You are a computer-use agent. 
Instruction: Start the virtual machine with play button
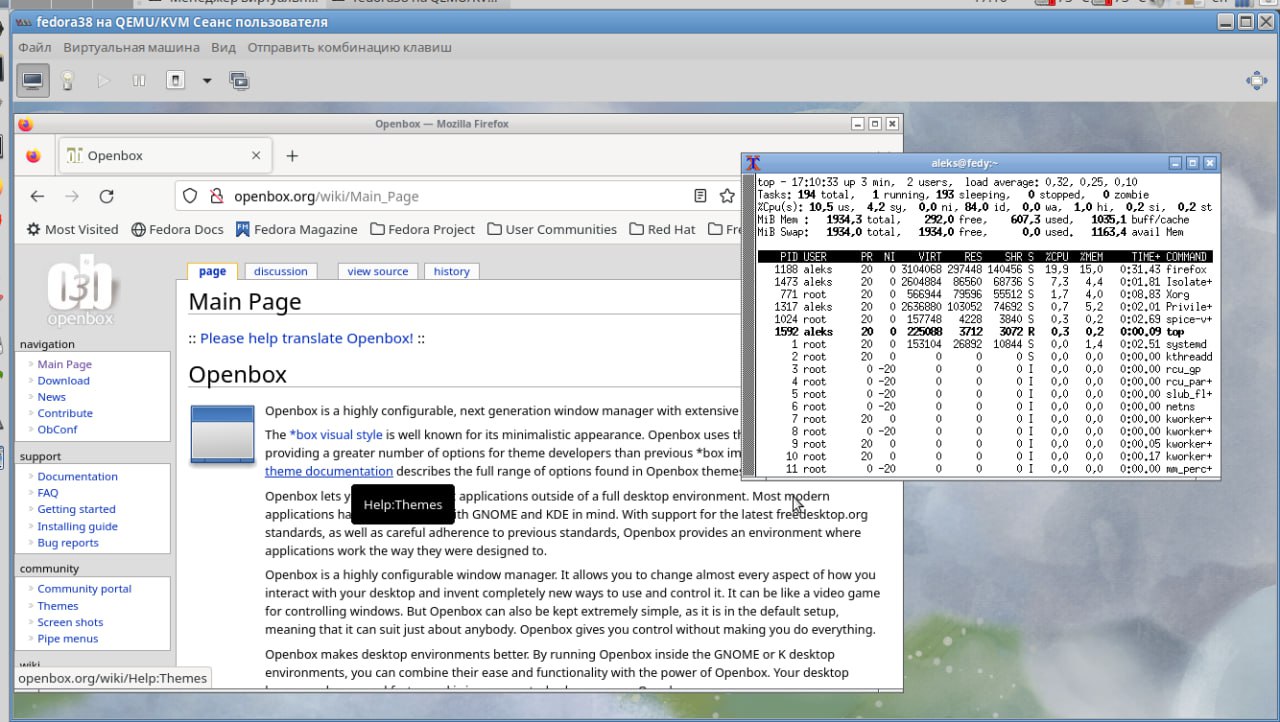(x=103, y=81)
